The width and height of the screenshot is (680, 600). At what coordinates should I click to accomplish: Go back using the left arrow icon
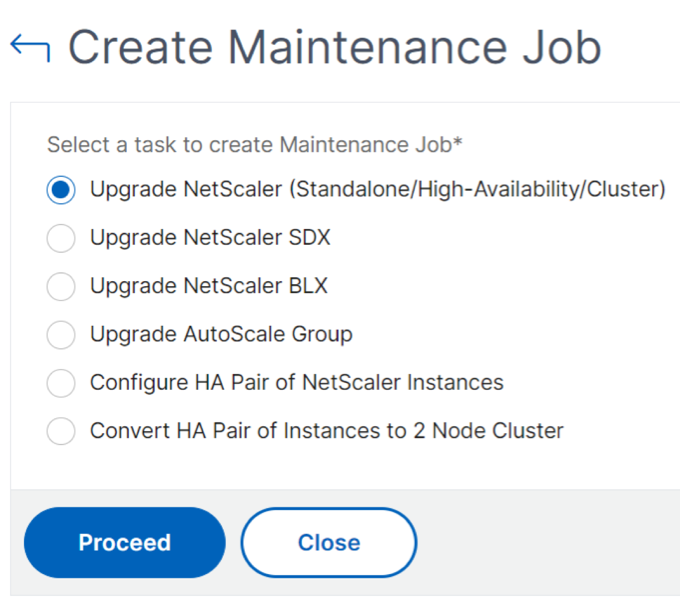[x=30, y=47]
